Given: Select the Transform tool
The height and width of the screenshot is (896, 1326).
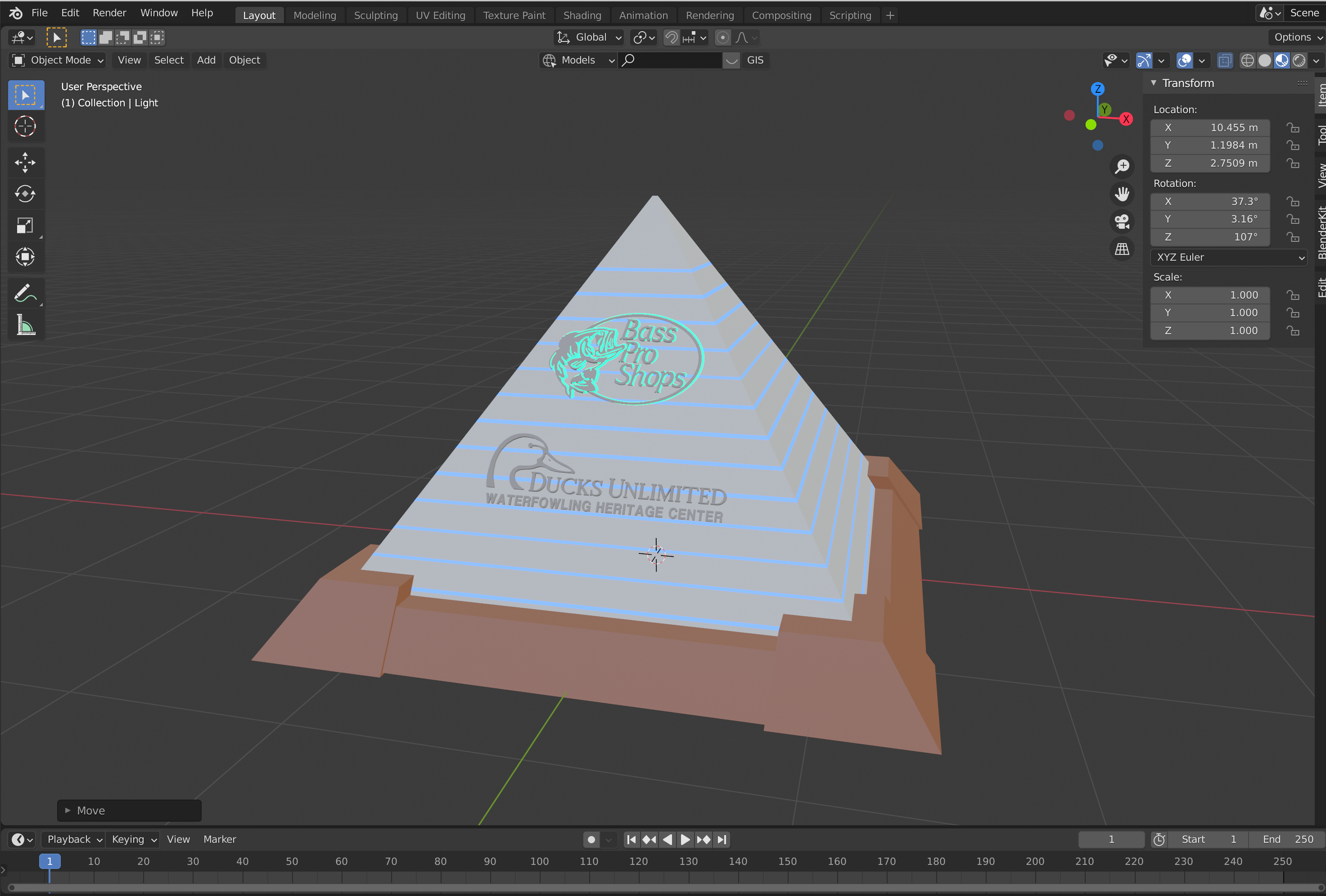Looking at the screenshot, I should point(25,257).
